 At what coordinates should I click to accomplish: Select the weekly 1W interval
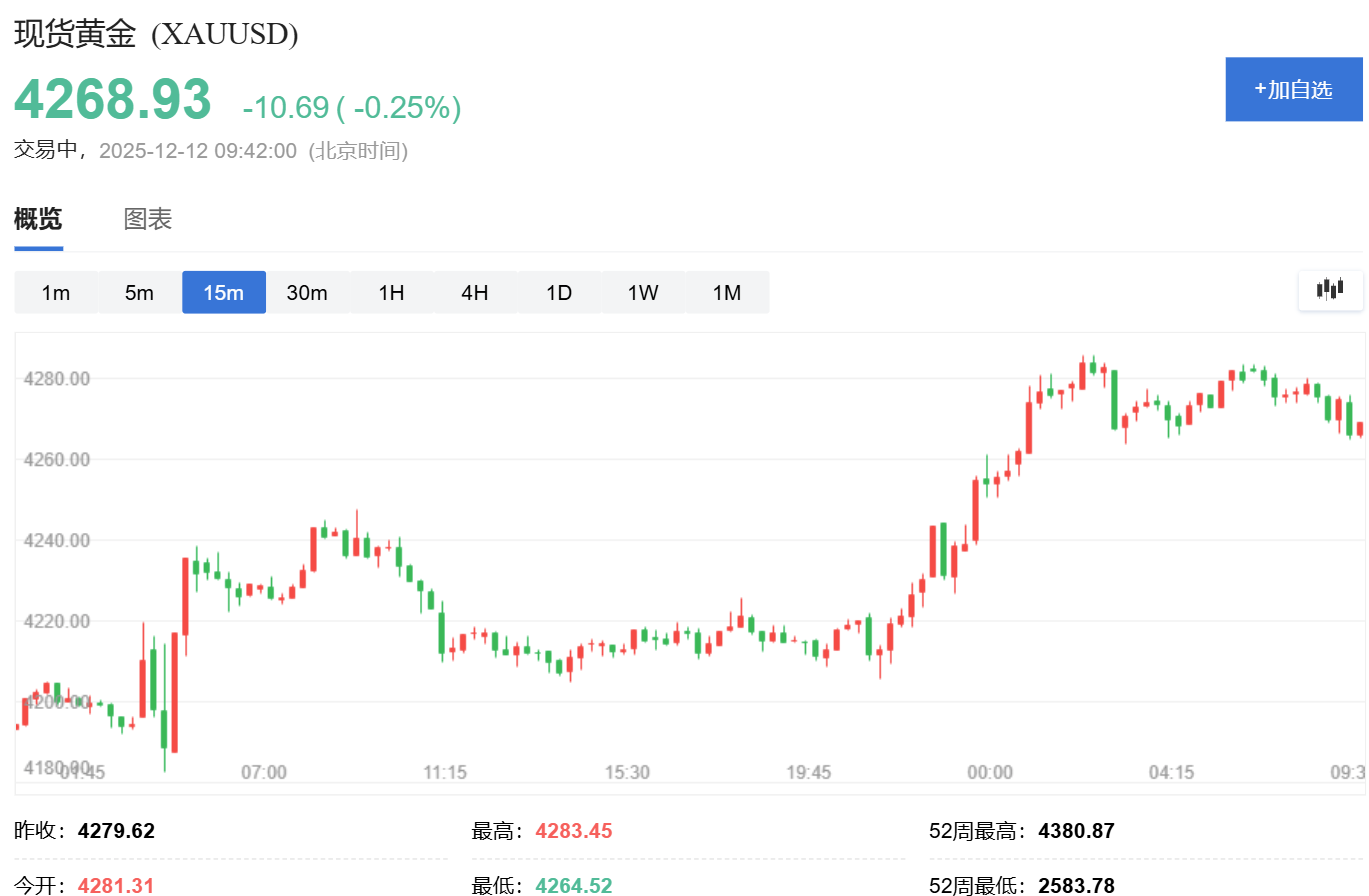pyautogui.click(x=643, y=292)
